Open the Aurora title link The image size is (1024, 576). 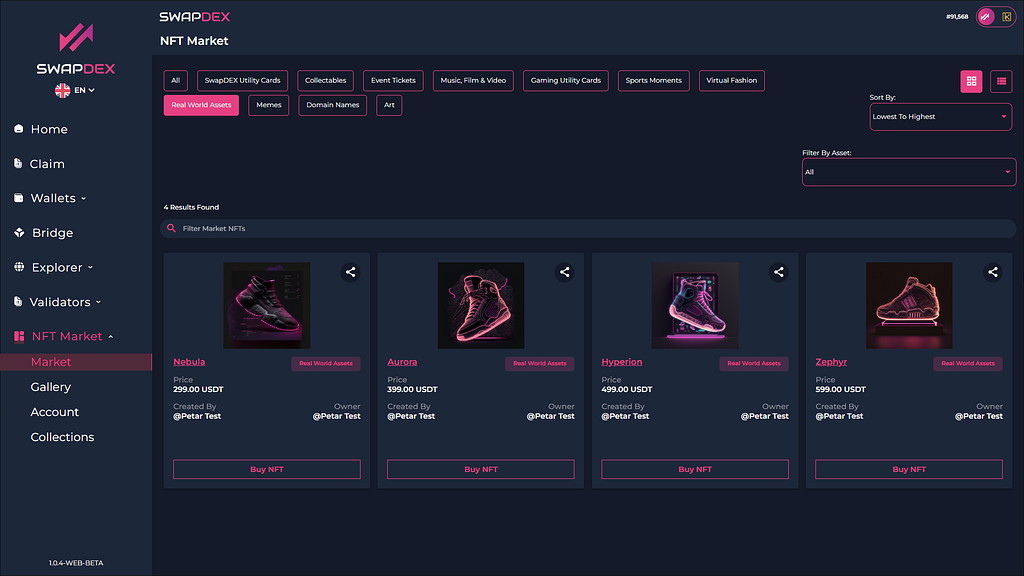click(402, 362)
